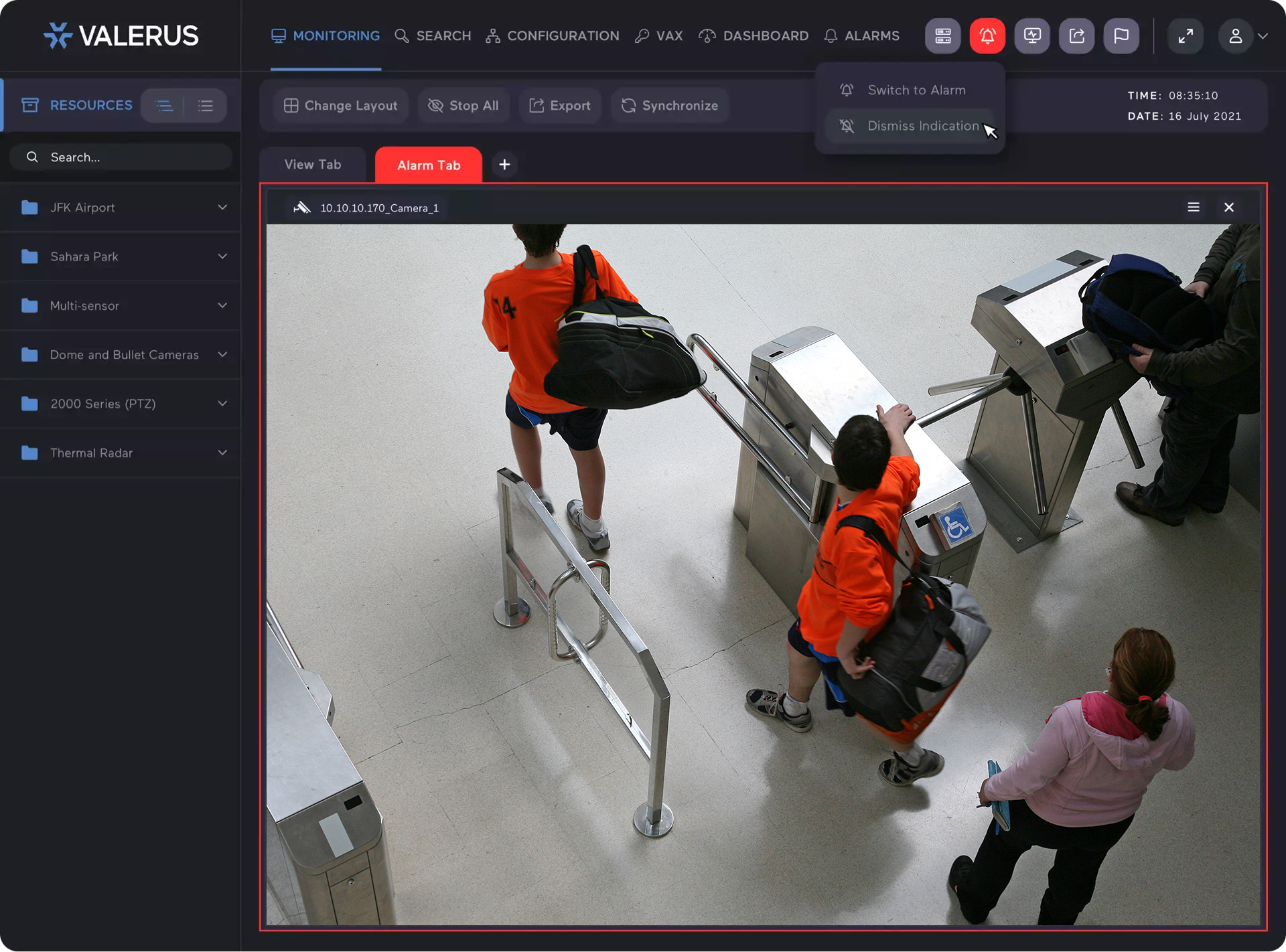Viewport: 1286px width, 952px height.
Task: Click the Stop All button
Action: [x=463, y=105]
